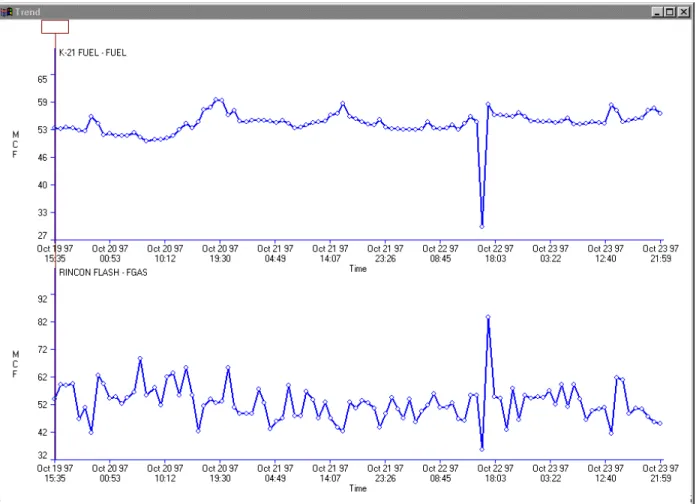Click Oct 21 97 14:07 label under RINCON FLASH chart

330,473
